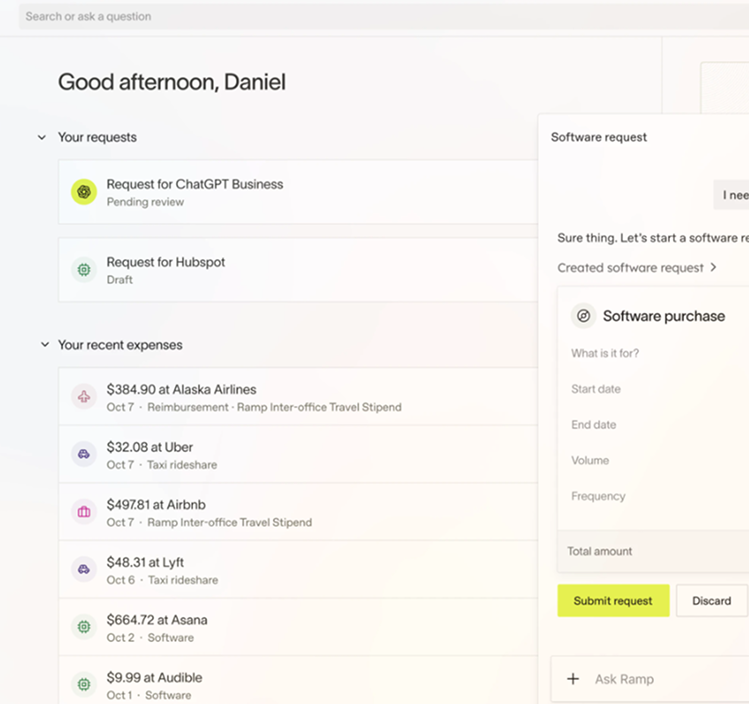Click the What is it for? field

pyautogui.click(x=650, y=353)
